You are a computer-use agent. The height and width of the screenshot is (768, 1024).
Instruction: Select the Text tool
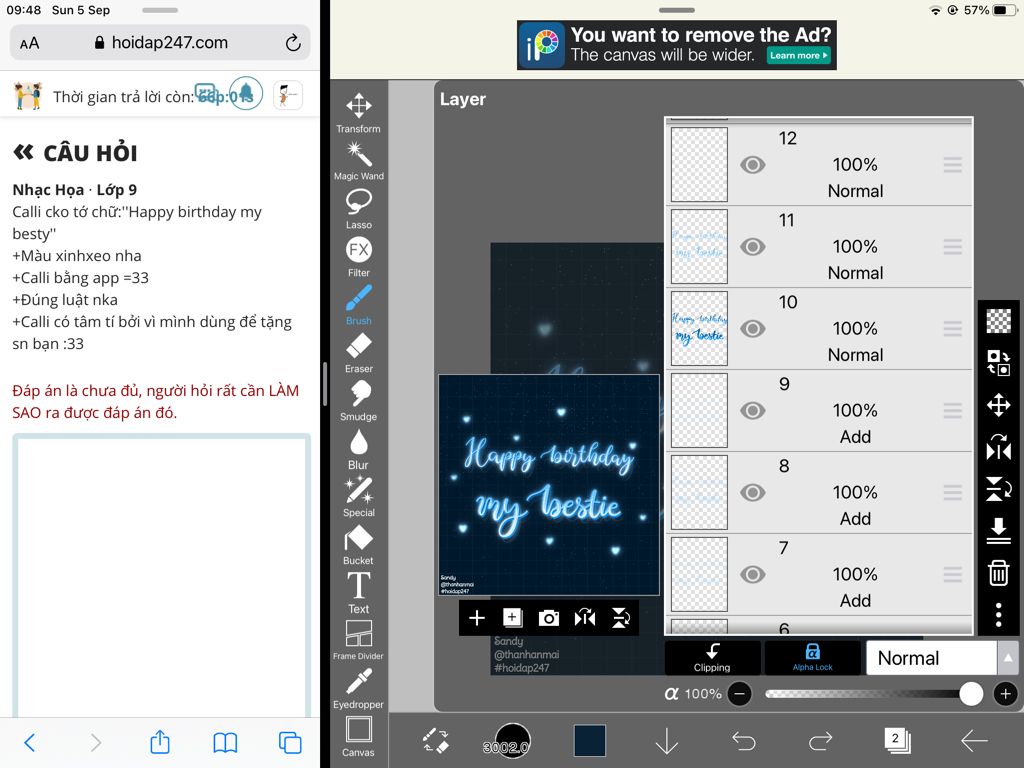point(359,592)
